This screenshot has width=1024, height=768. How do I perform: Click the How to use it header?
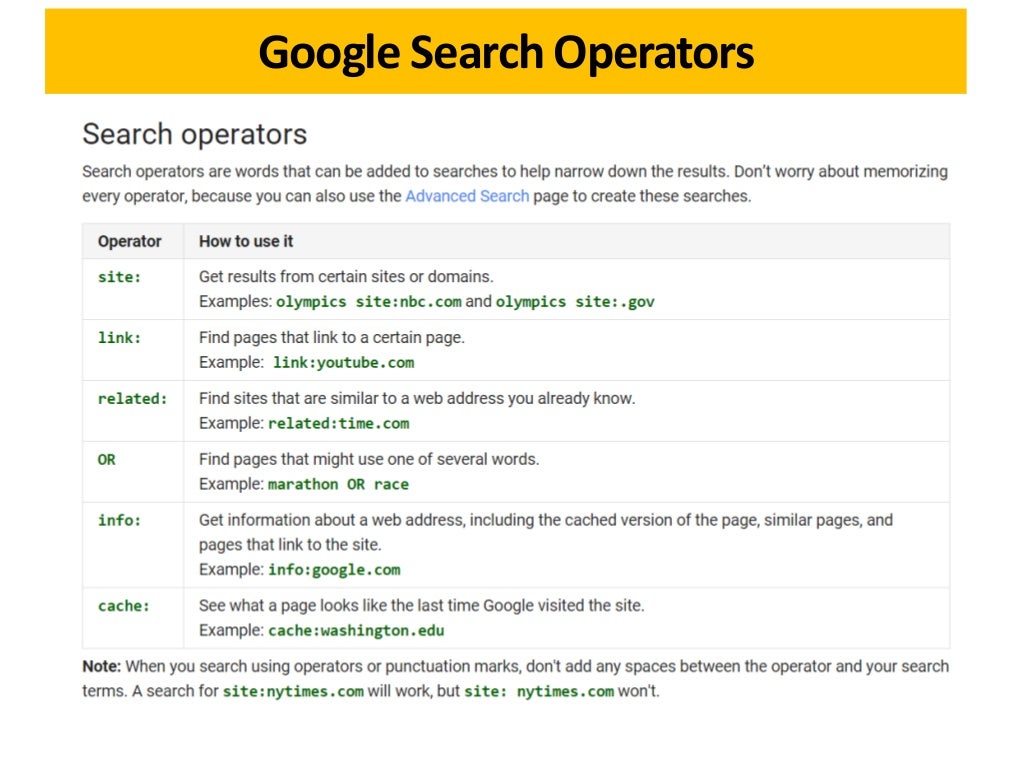(246, 241)
